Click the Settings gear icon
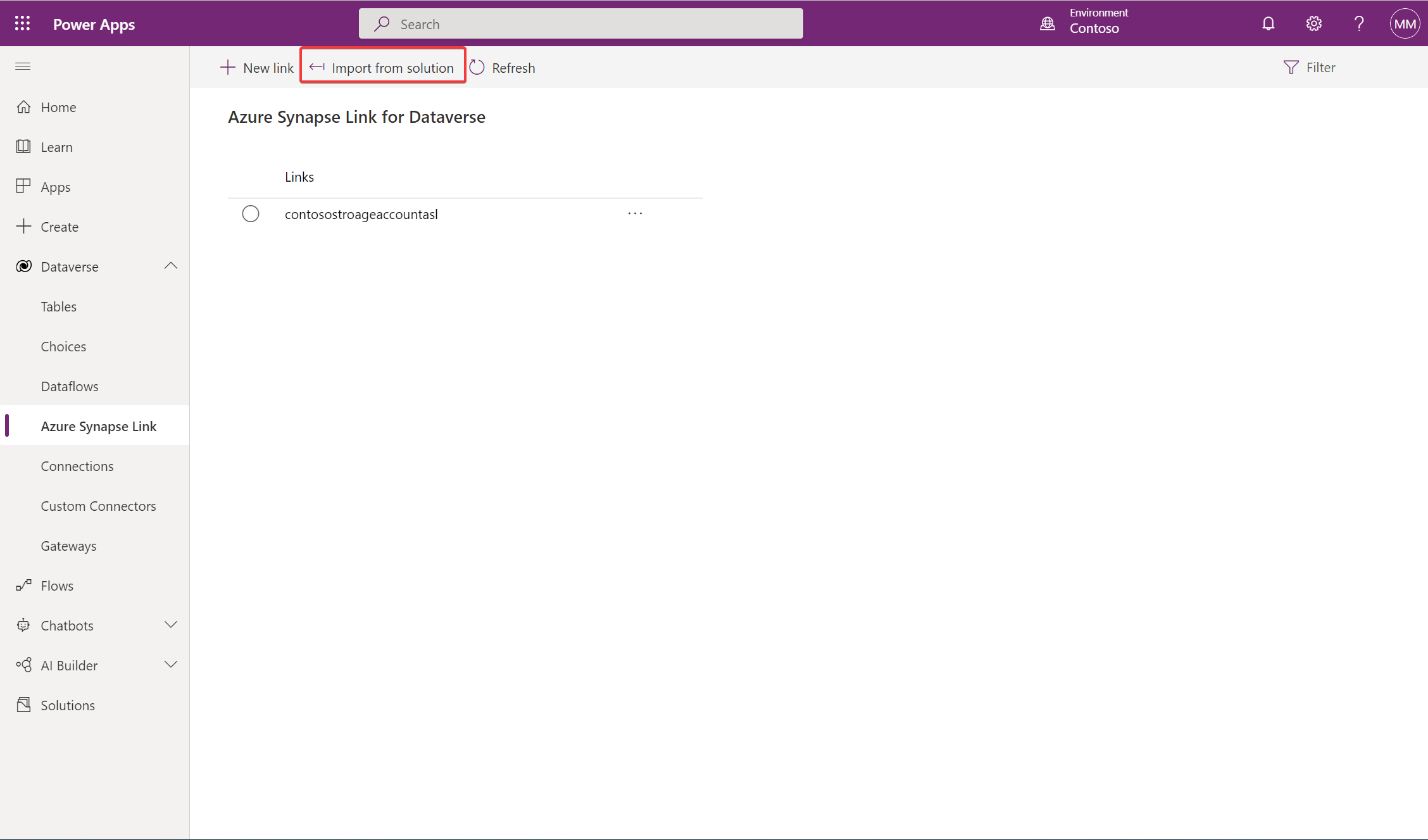This screenshot has width=1428, height=840. pyautogui.click(x=1314, y=23)
